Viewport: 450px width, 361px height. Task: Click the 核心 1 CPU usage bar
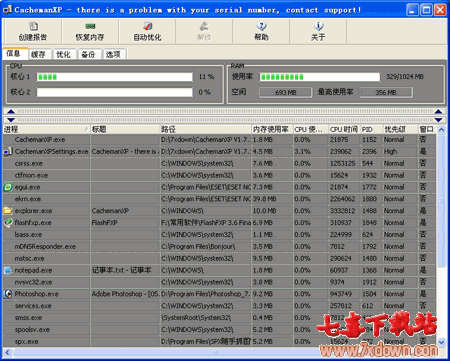115,77
